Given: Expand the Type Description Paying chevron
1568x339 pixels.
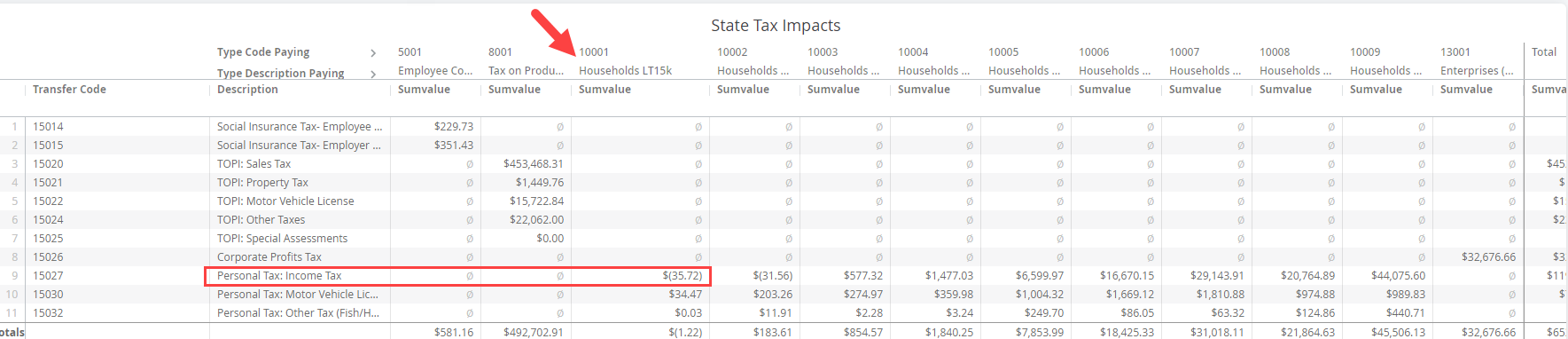Looking at the screenshot, I should coord(373,75).
